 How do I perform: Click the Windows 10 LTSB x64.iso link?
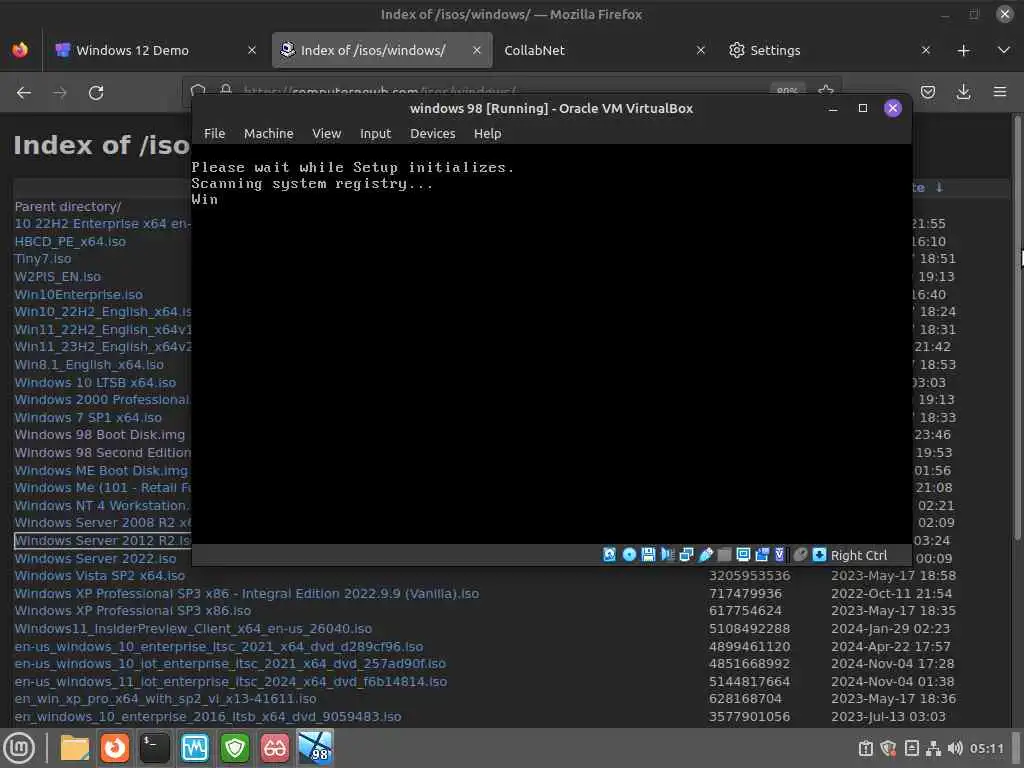(95, 382)
